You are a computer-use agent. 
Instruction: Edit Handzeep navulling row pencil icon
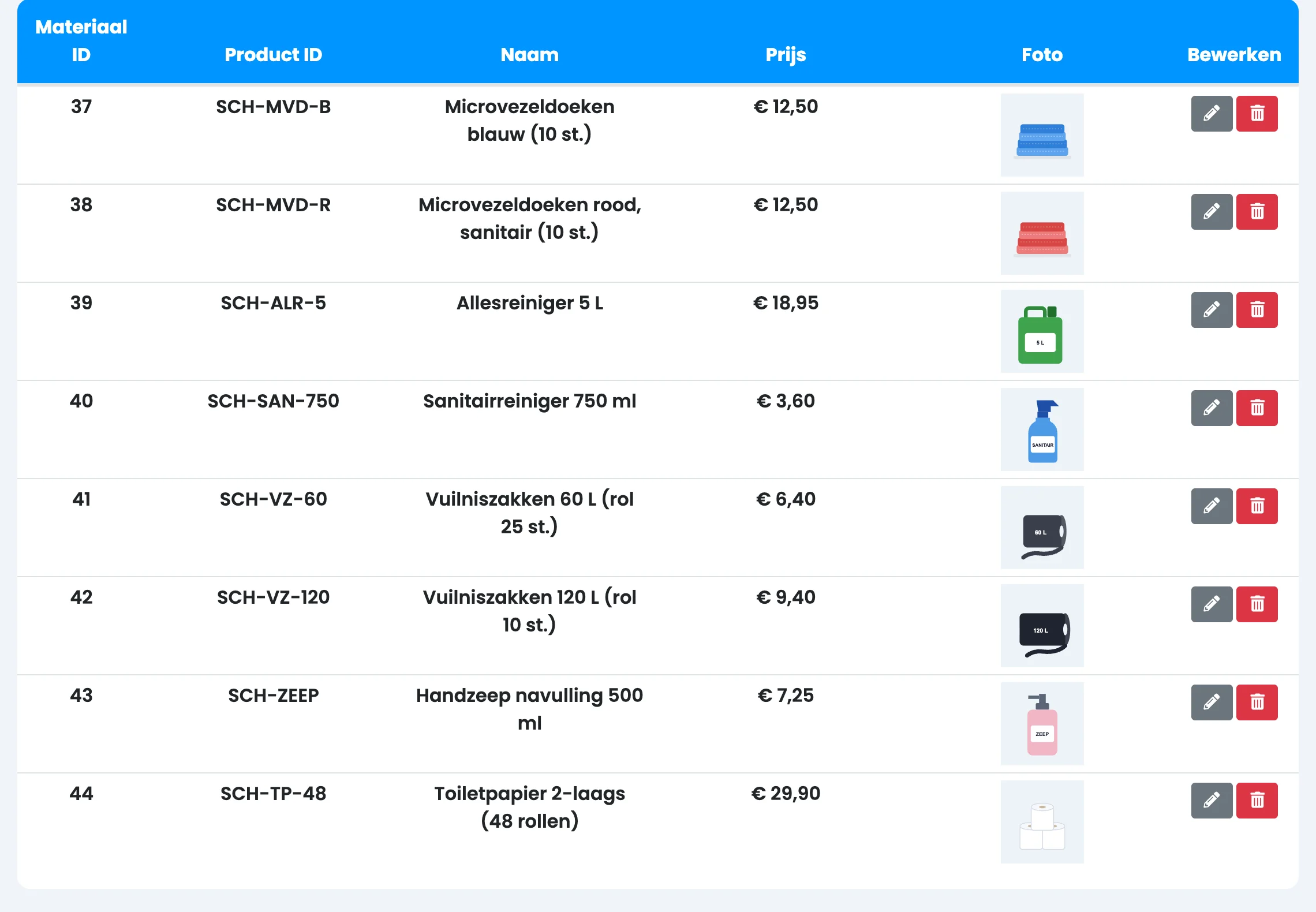tap(1212, 702)
